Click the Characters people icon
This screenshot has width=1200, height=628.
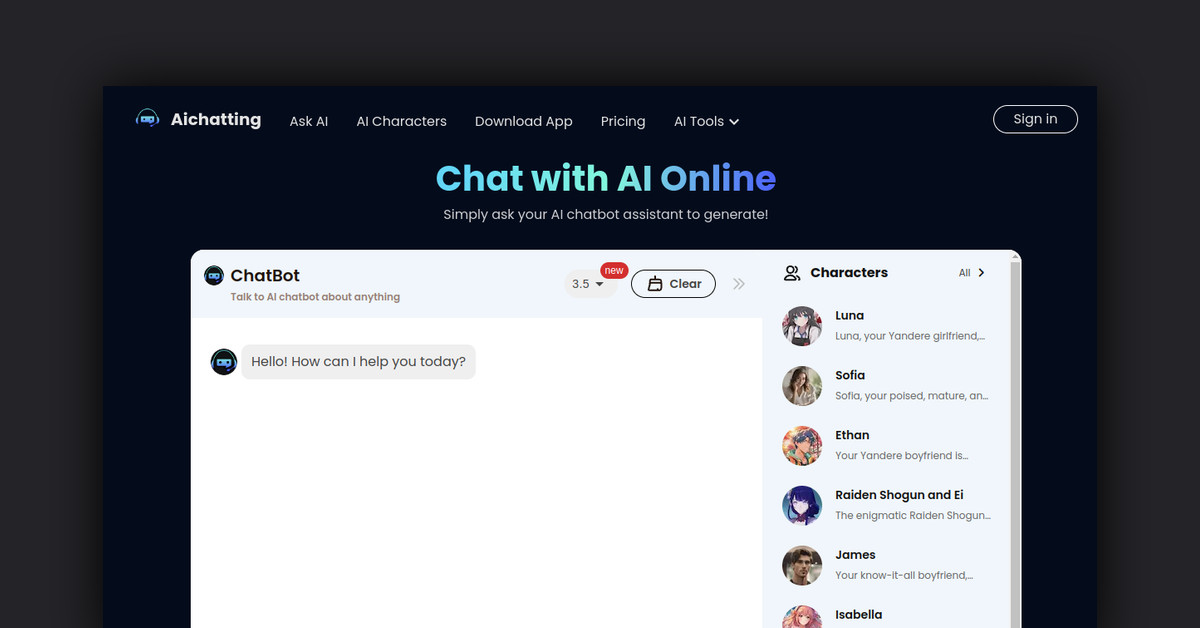792,273
